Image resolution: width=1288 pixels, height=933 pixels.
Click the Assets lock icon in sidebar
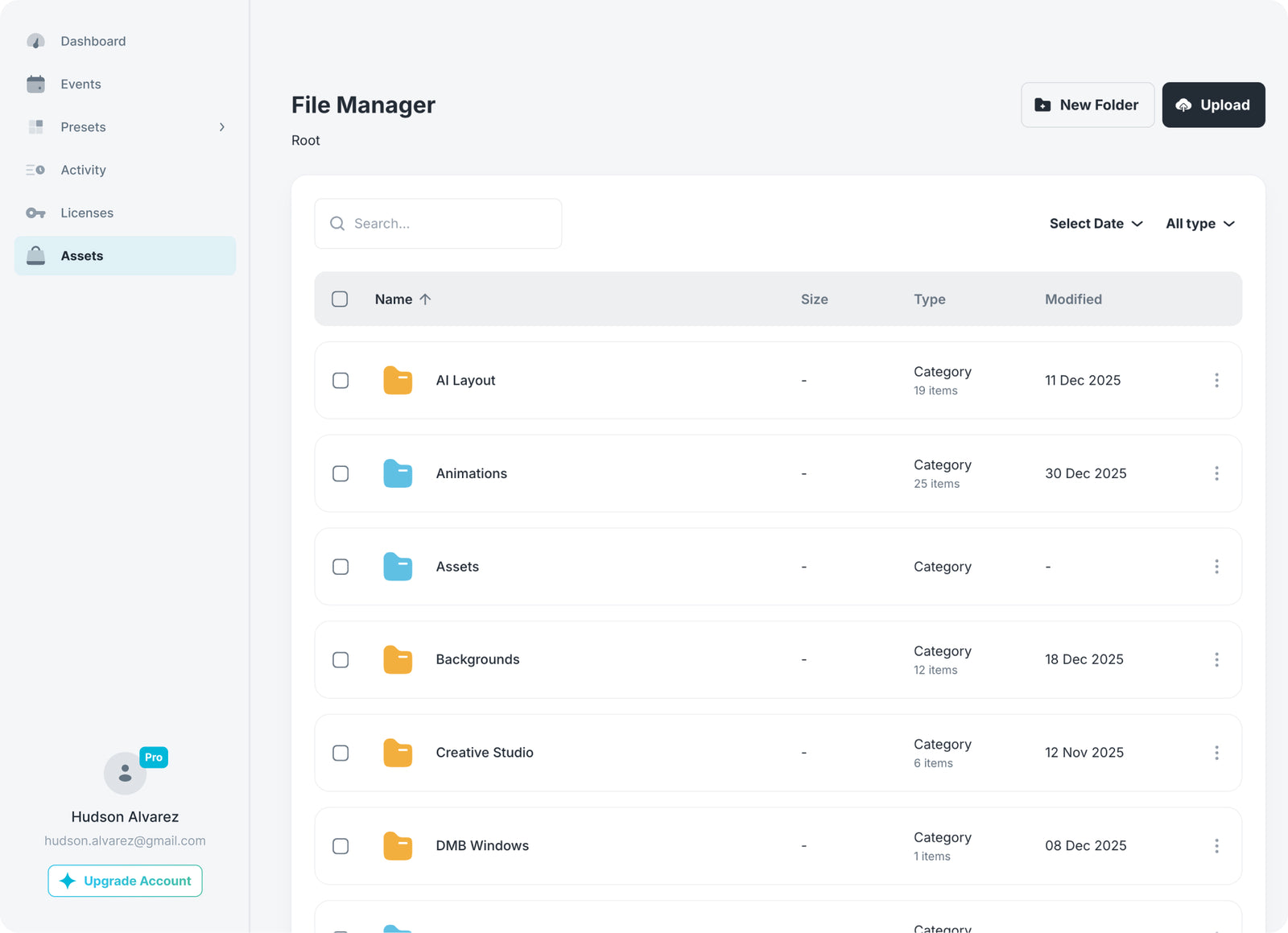[36, 255]
